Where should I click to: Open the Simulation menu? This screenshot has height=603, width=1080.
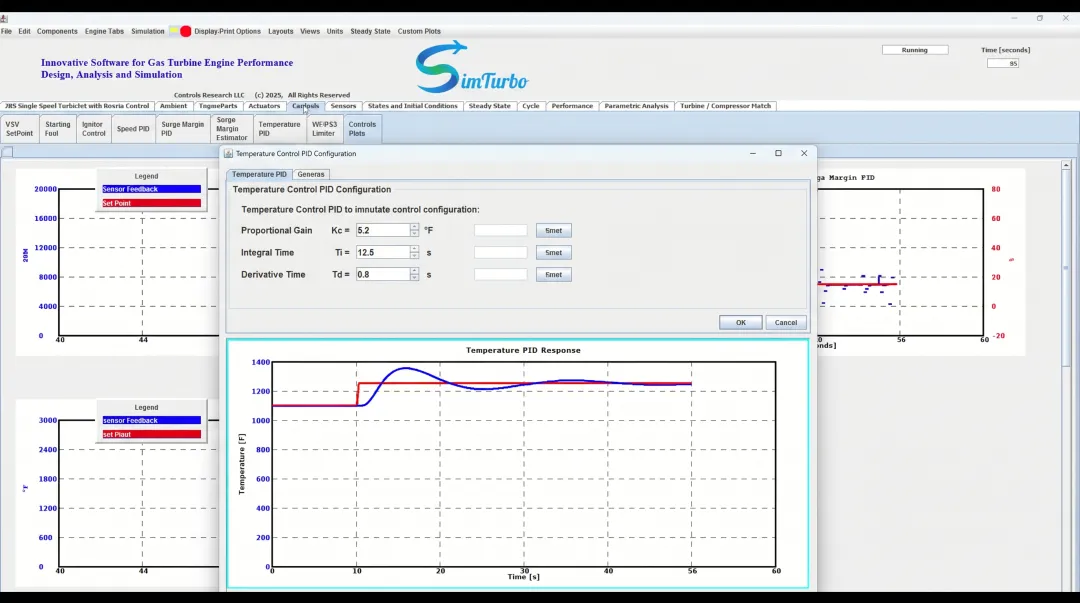tap(147, 31)
